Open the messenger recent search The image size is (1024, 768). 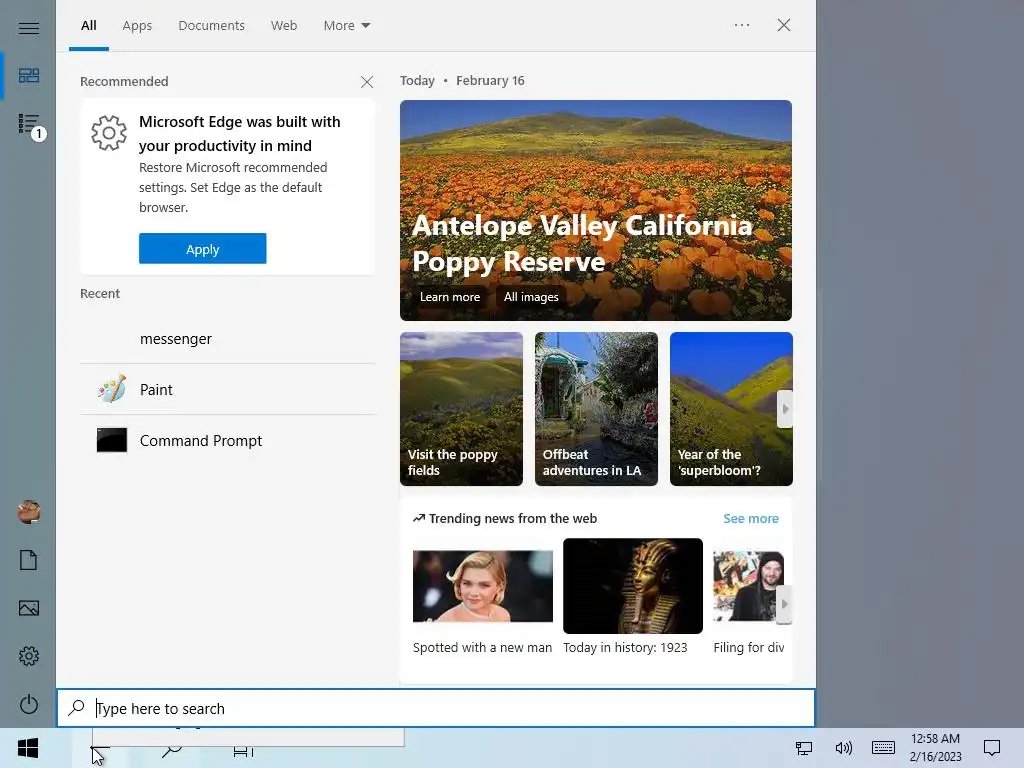(x=227, y=338)
